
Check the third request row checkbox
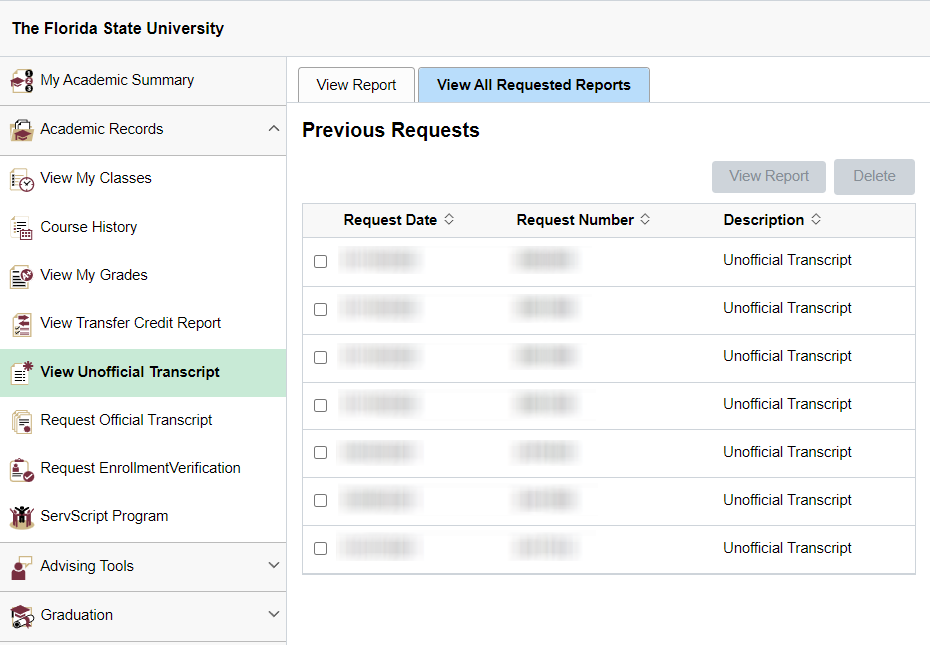point(320,357)
